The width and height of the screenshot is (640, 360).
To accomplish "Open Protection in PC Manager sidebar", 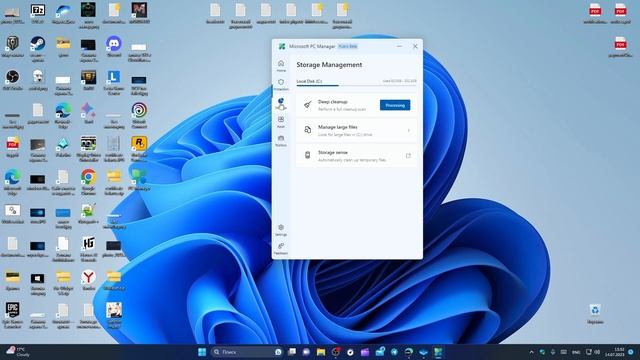I will 281,84.
